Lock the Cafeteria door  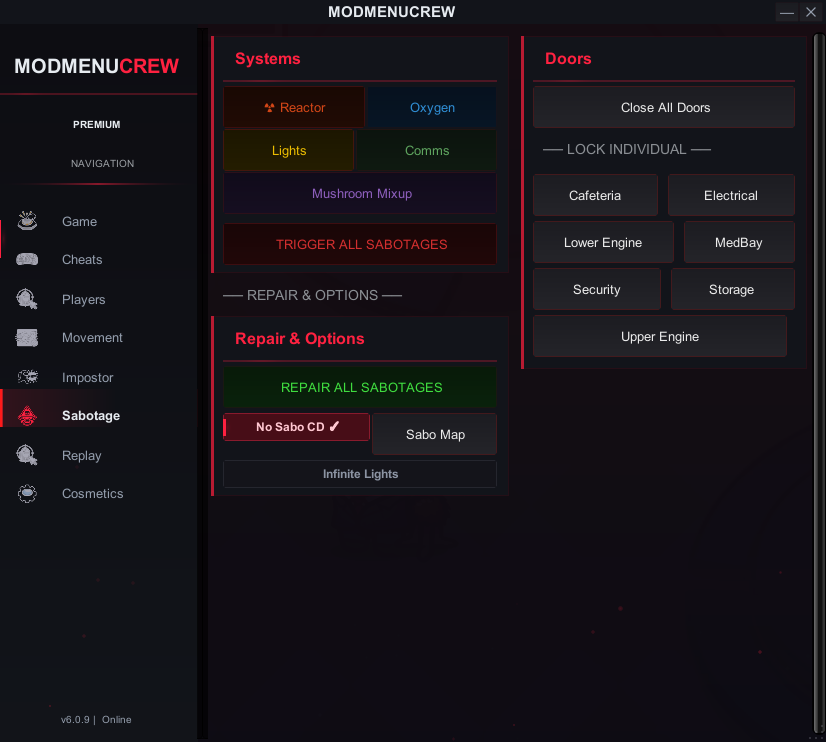point(595,194)
